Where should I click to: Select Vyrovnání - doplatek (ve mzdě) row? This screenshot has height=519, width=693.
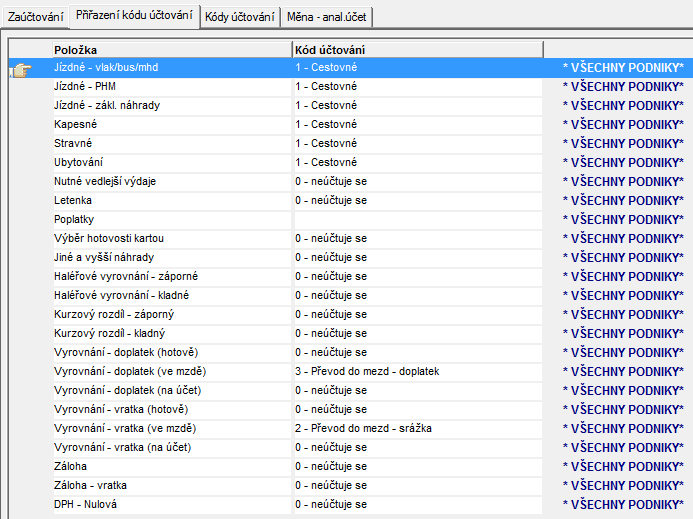(x=171, y=372)
